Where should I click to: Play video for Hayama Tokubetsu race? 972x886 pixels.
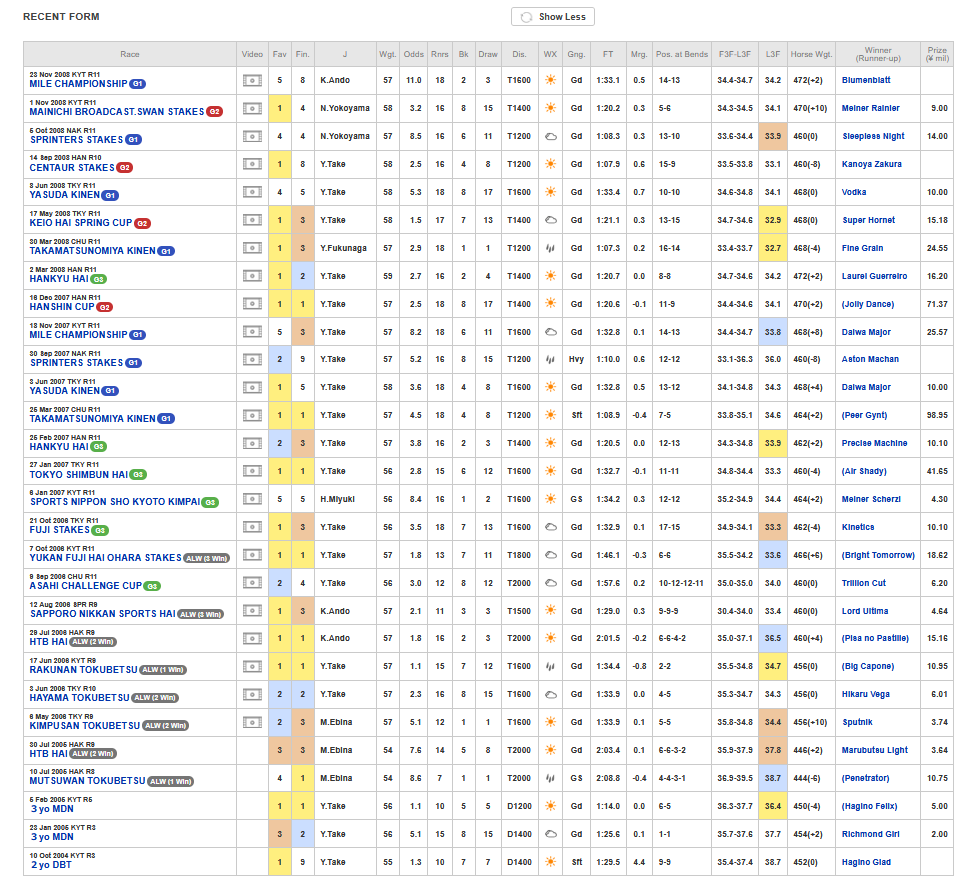[x=252, y=694]
